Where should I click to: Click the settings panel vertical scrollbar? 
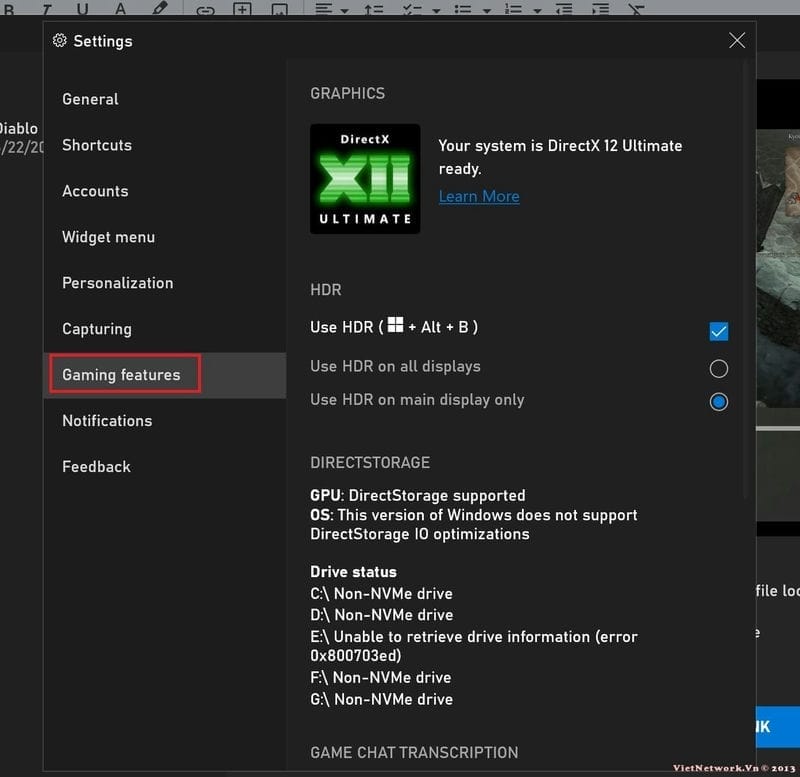tap(746, 300)
